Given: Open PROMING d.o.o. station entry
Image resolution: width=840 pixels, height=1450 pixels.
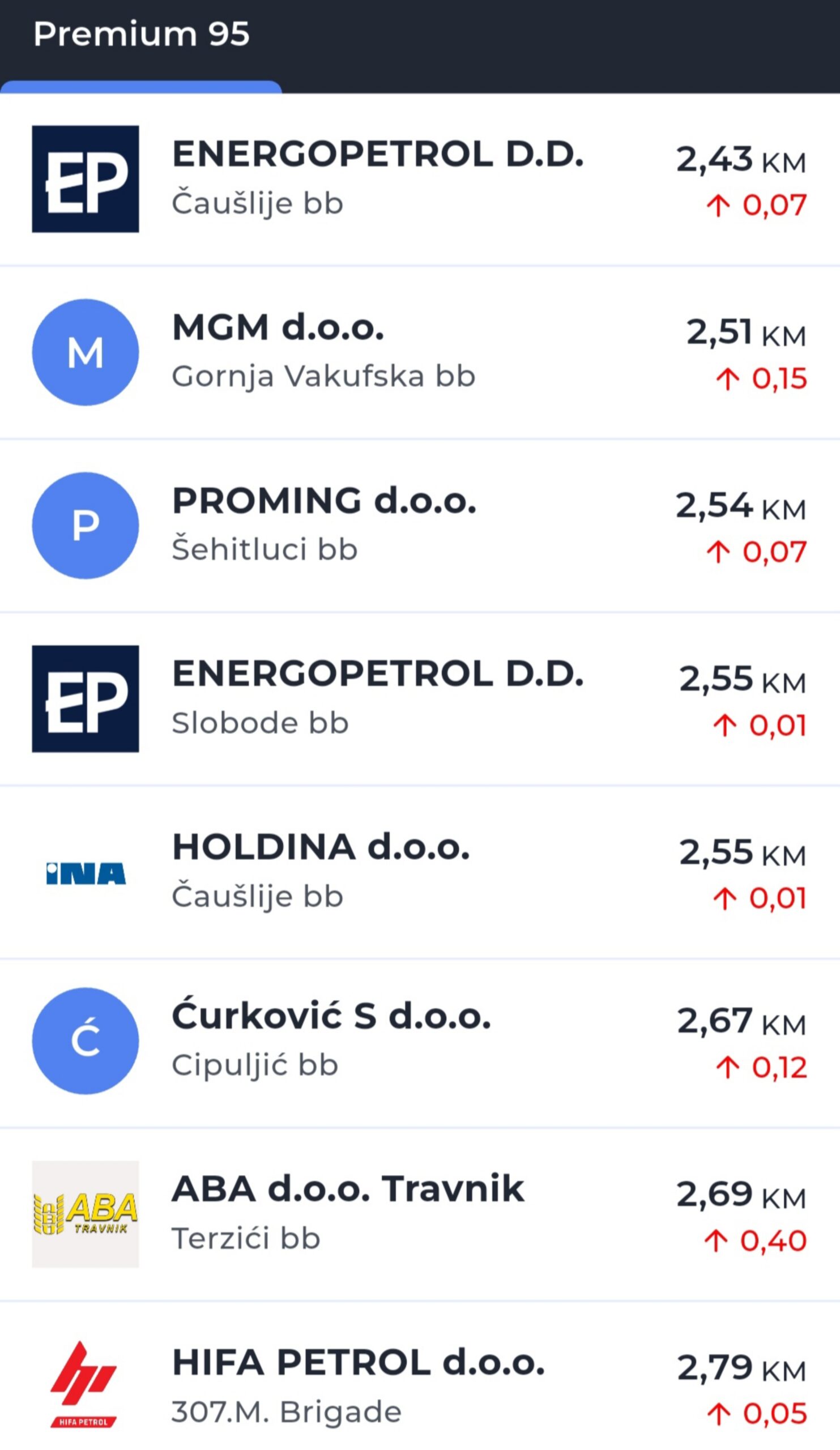Looking at the screenshot, I should (x=324, y=501).
